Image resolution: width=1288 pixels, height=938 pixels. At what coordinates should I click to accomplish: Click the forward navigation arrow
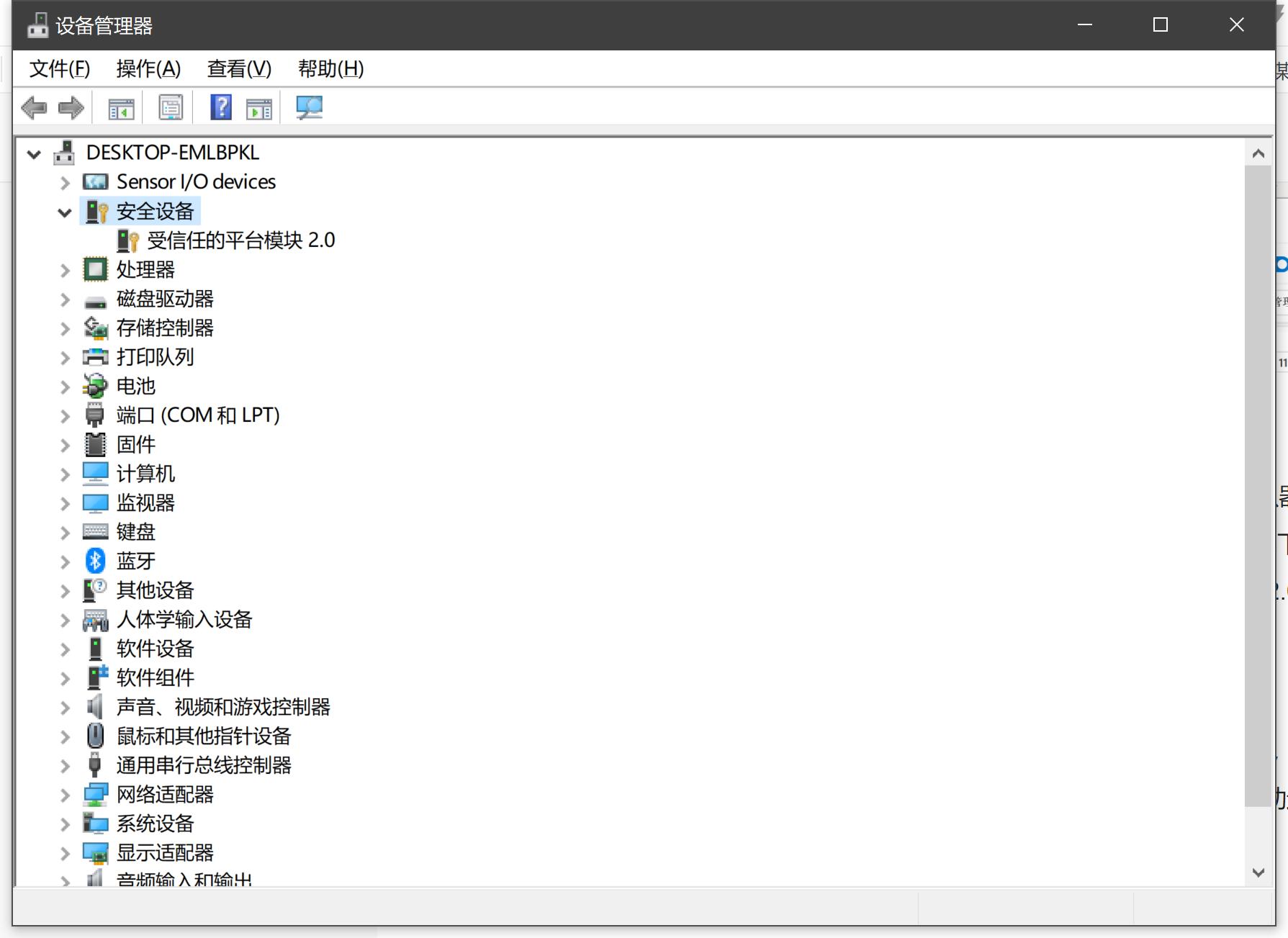pos(70,107)
